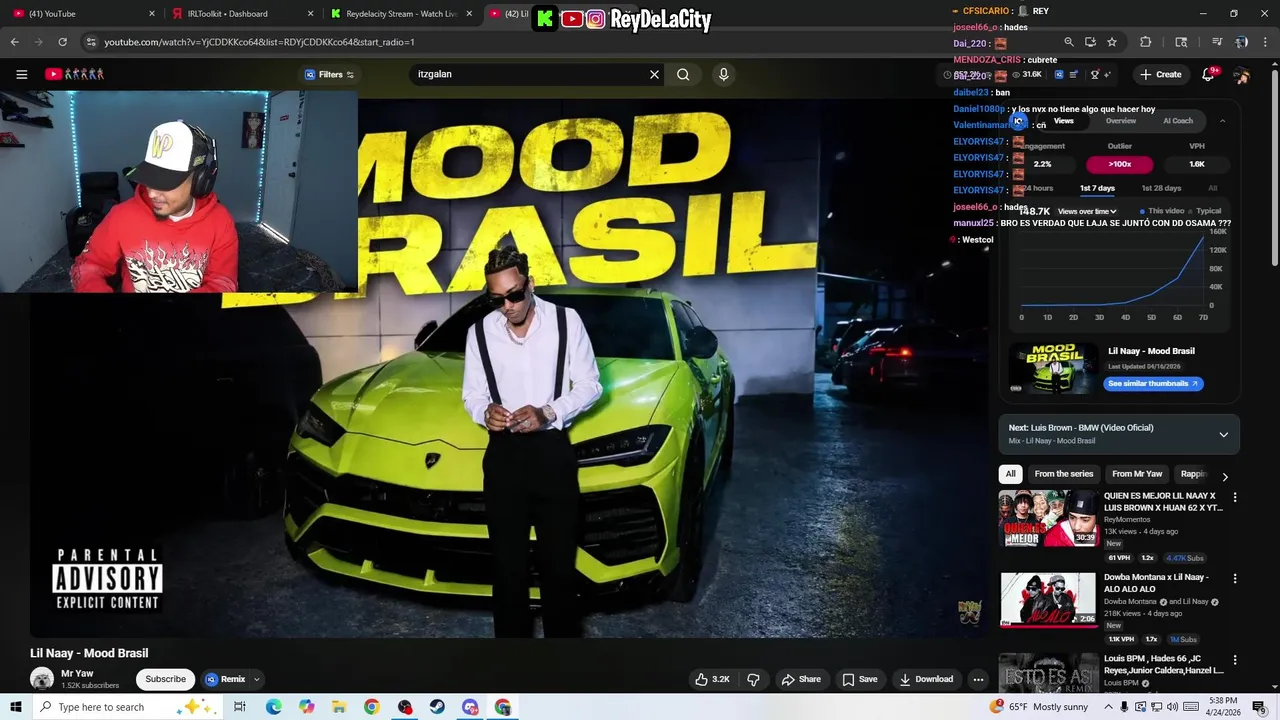This screenshot has height=720, width=1280.
Task: Toggle the Typical chart legend
Action: point(1206,211)
